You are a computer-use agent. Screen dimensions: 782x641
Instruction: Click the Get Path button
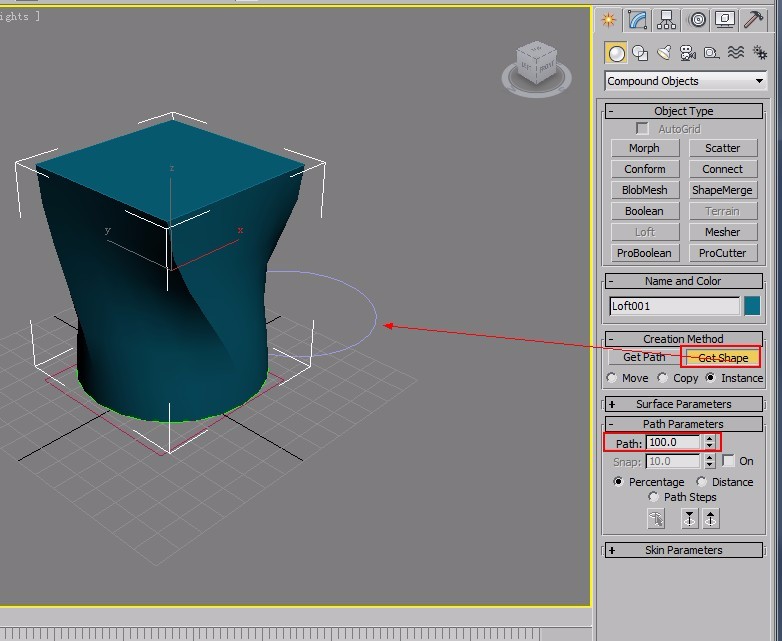644,357
